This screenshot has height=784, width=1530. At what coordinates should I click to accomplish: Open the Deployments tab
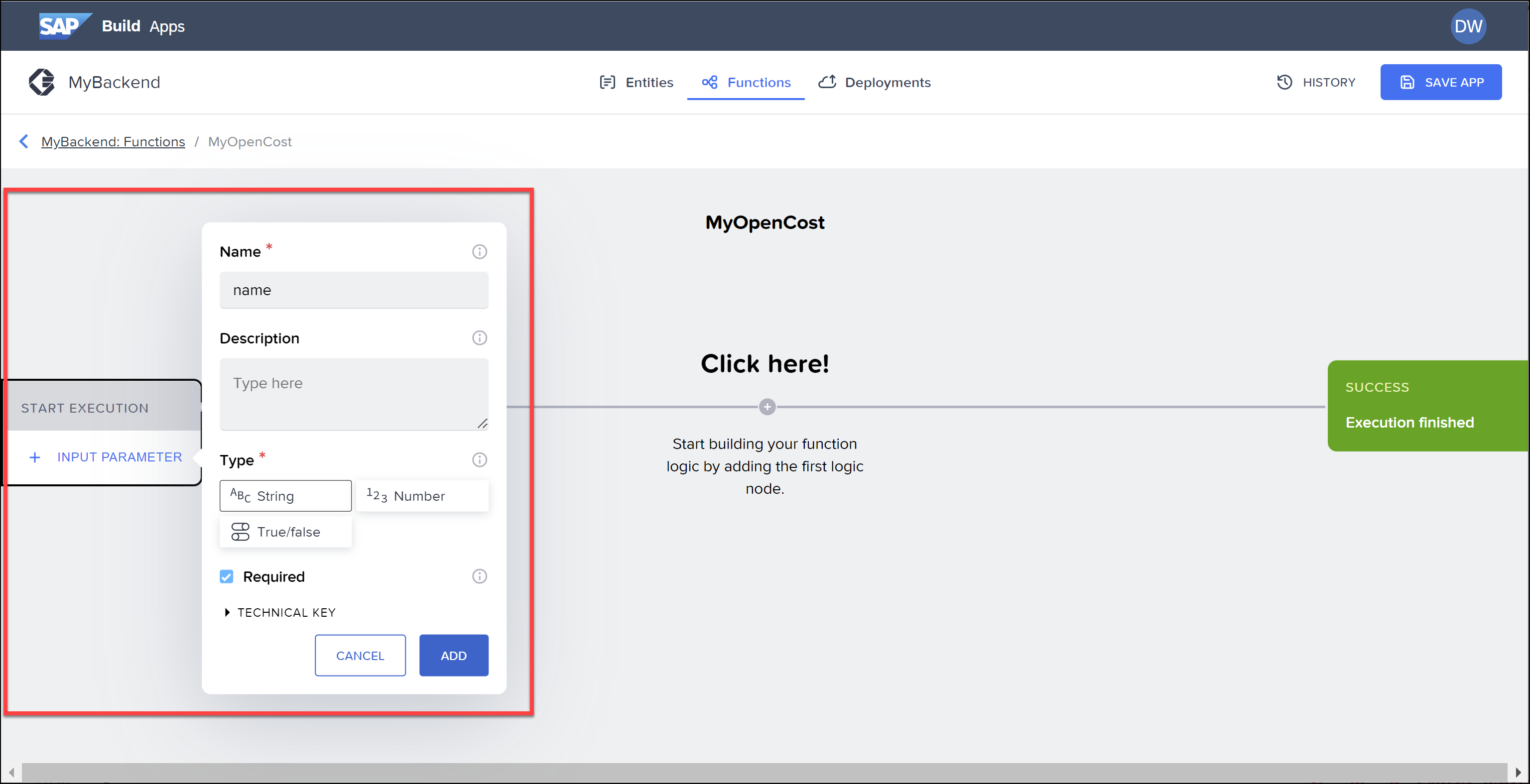pos(874,83)
